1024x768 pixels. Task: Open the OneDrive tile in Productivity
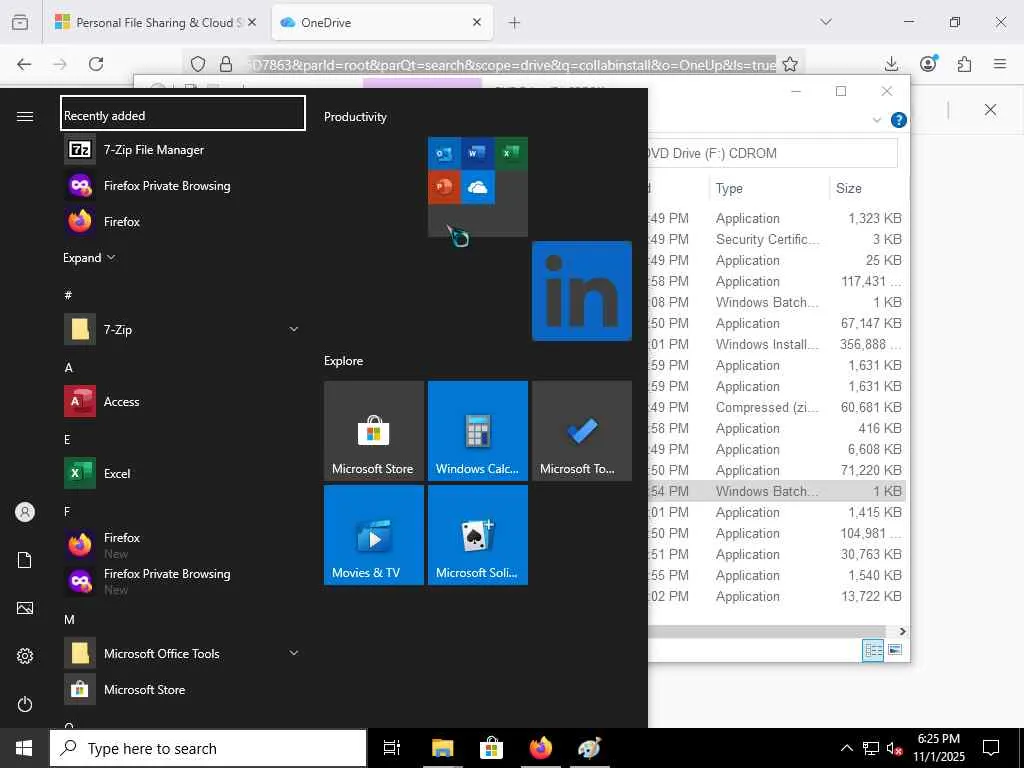(477, 187)
